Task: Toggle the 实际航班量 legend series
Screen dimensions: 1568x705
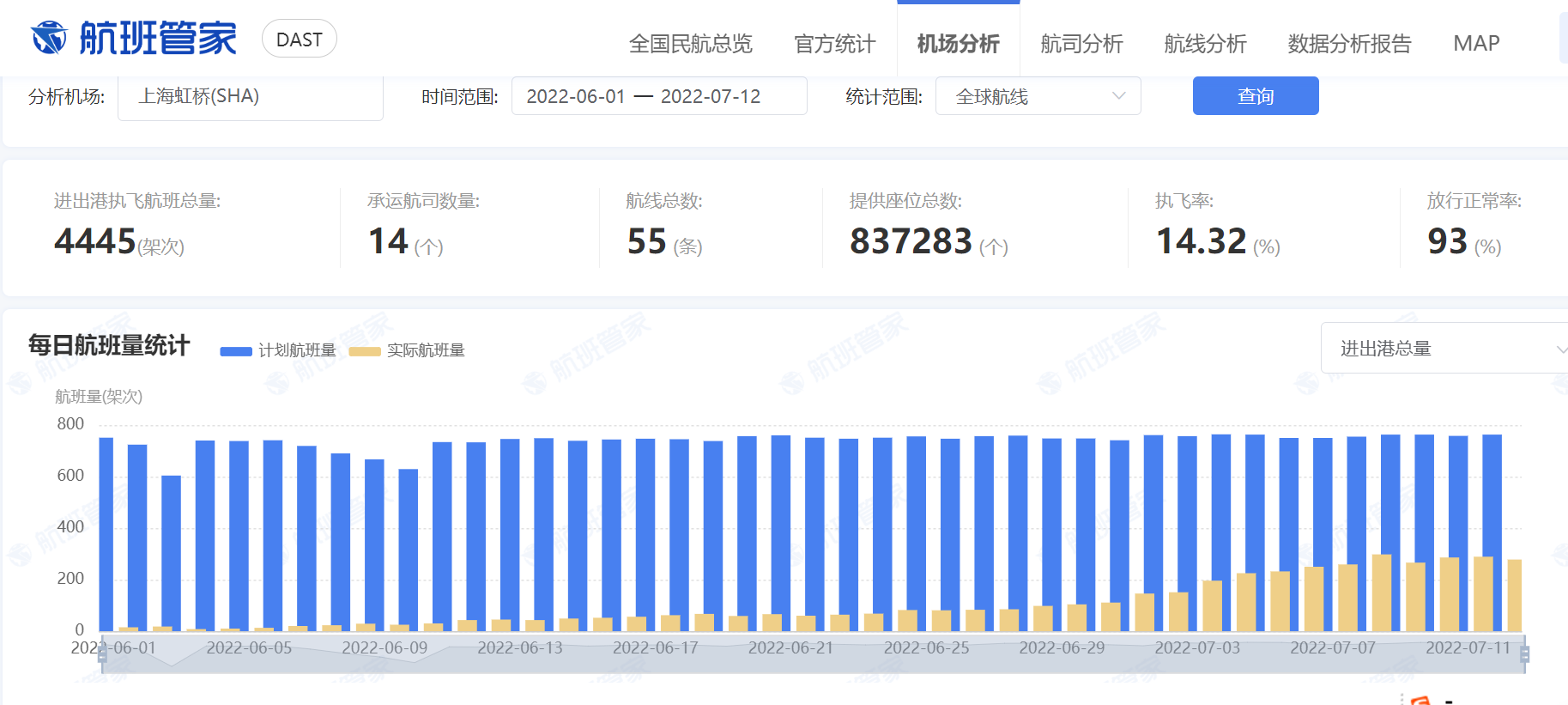Action: (408, 350)
